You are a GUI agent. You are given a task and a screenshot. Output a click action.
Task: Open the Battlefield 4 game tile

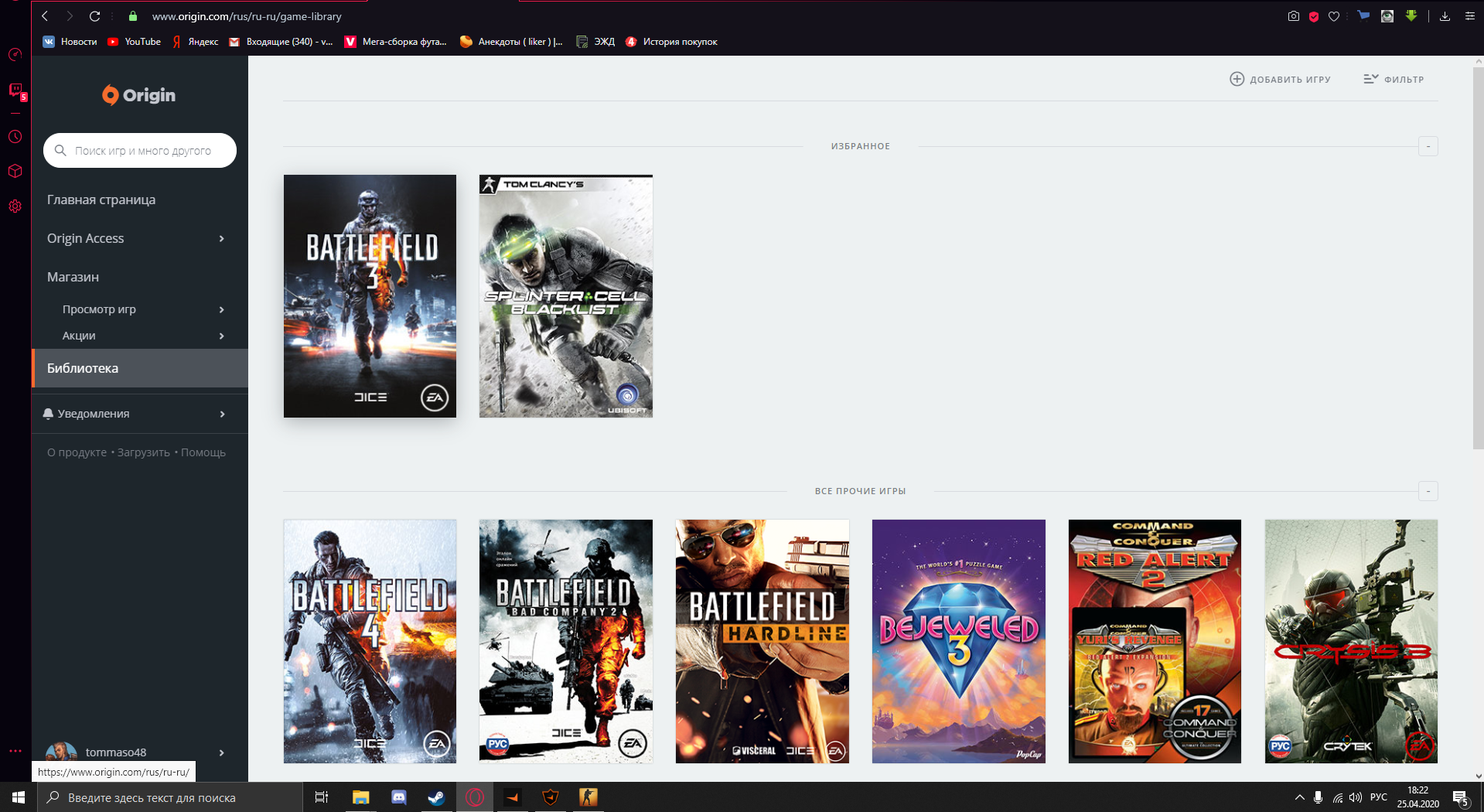tap(370, 641)
